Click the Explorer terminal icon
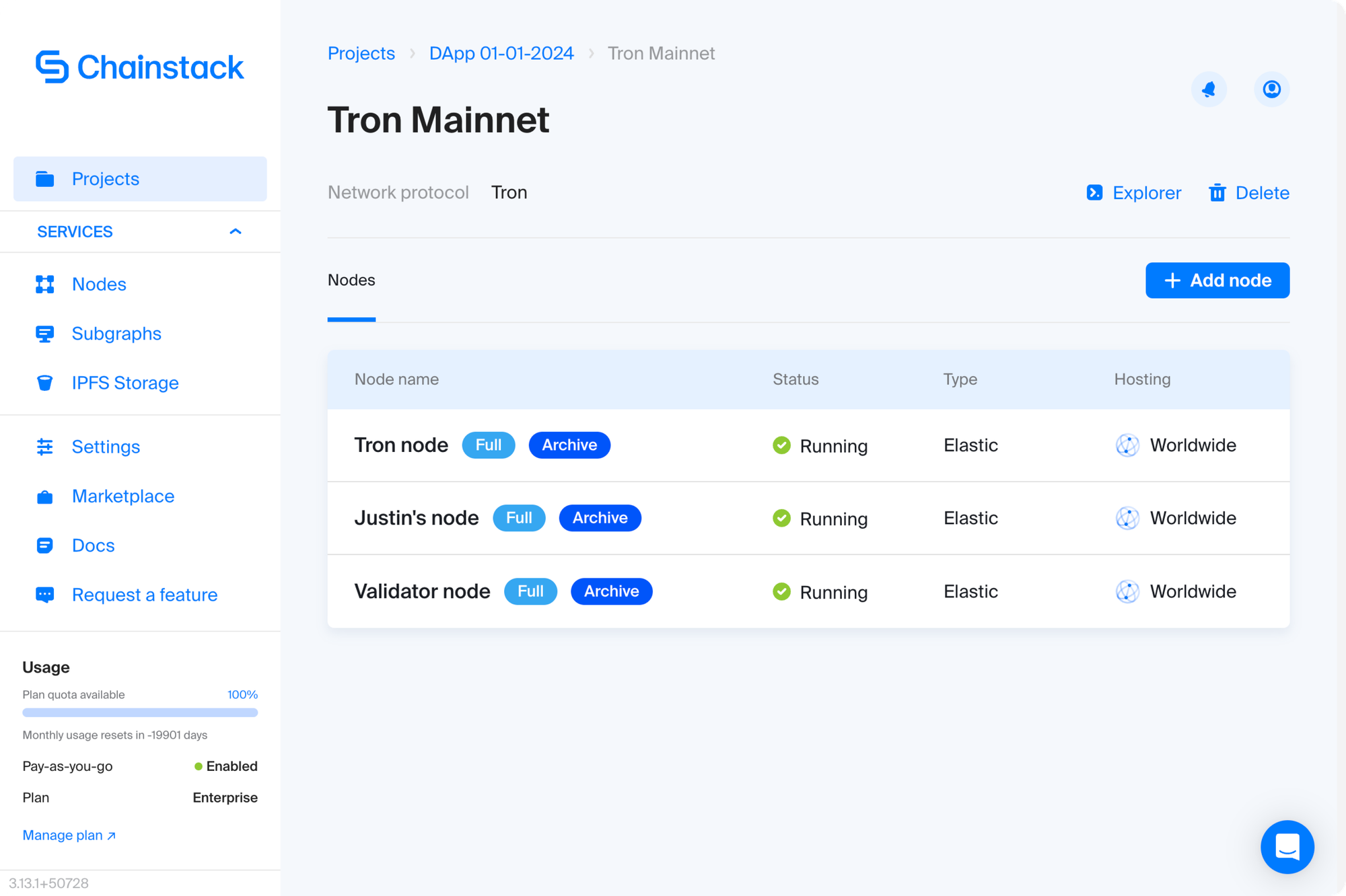The width and height of the screenshot is (1346, 896). click(x=1094, y=193)
